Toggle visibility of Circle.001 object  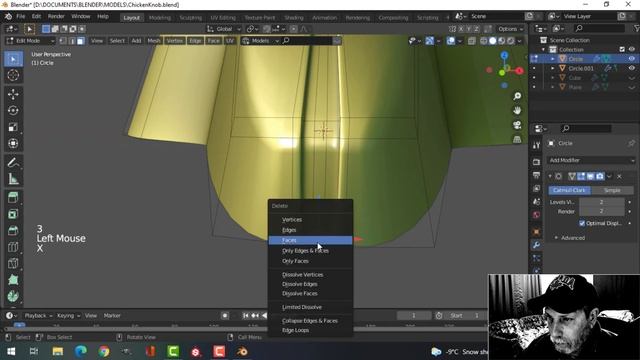pos(632,68)
